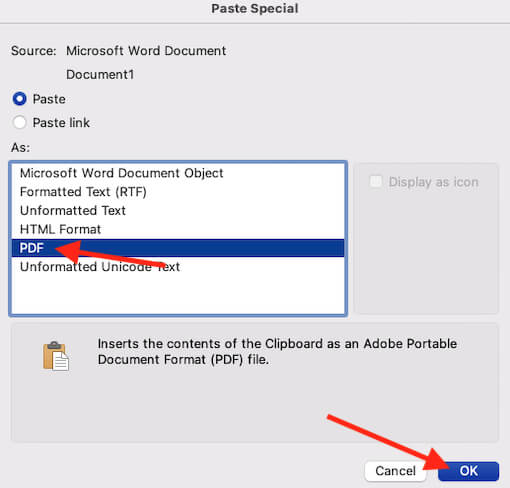Click the Paste link label text
The image size is (510, 488).
pyautogui.click(x=61, y=123)
